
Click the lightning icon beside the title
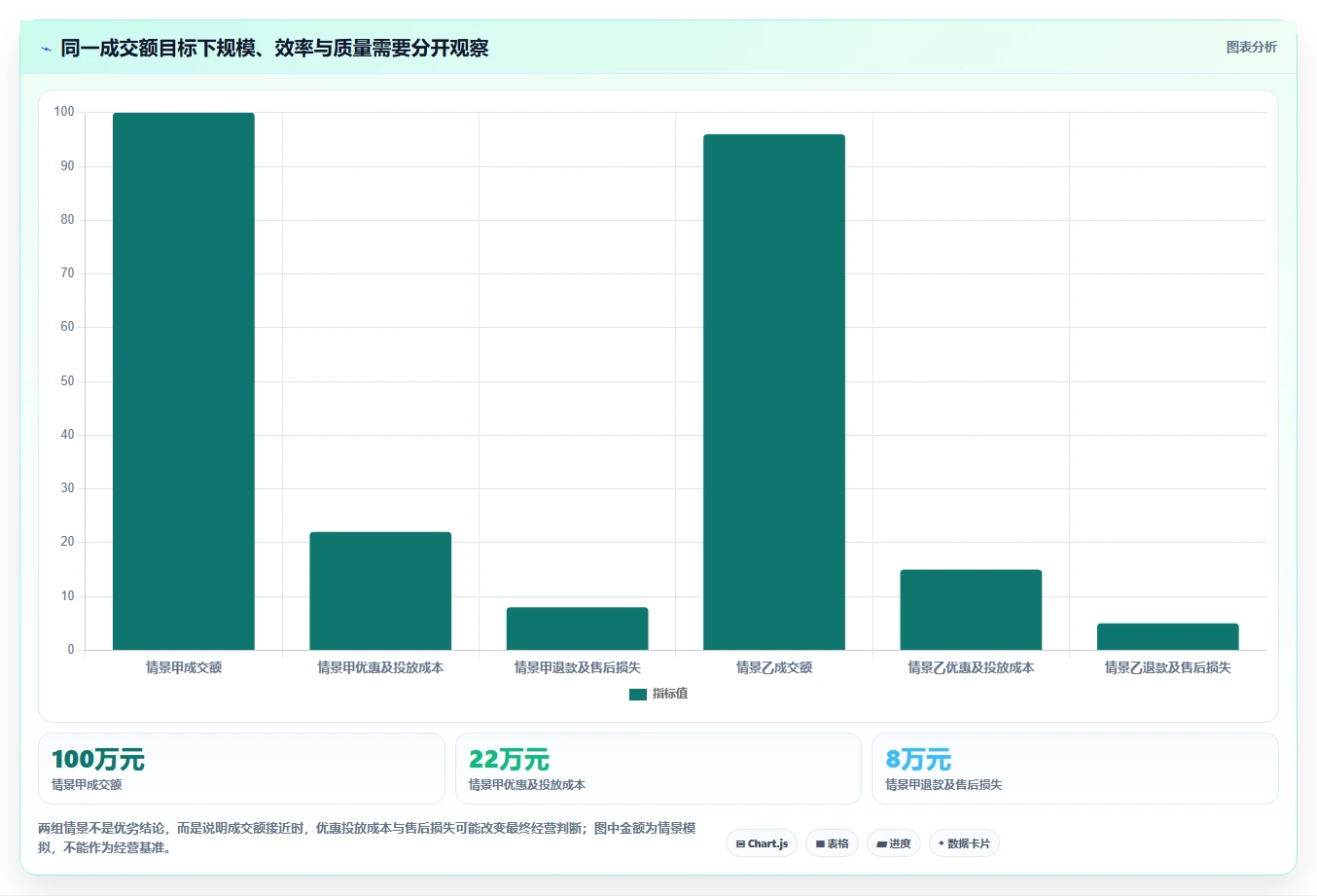tap(46, 49)
